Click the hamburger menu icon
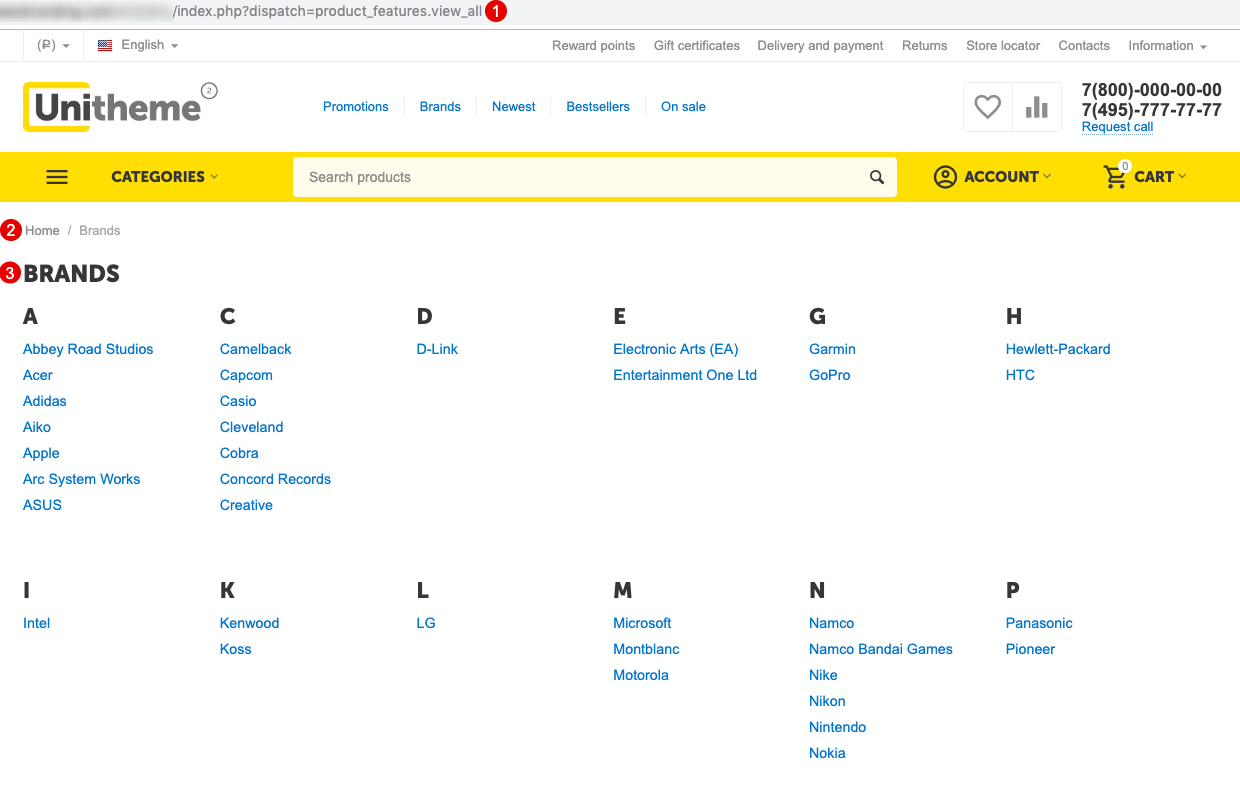 [x=57, y=177]
